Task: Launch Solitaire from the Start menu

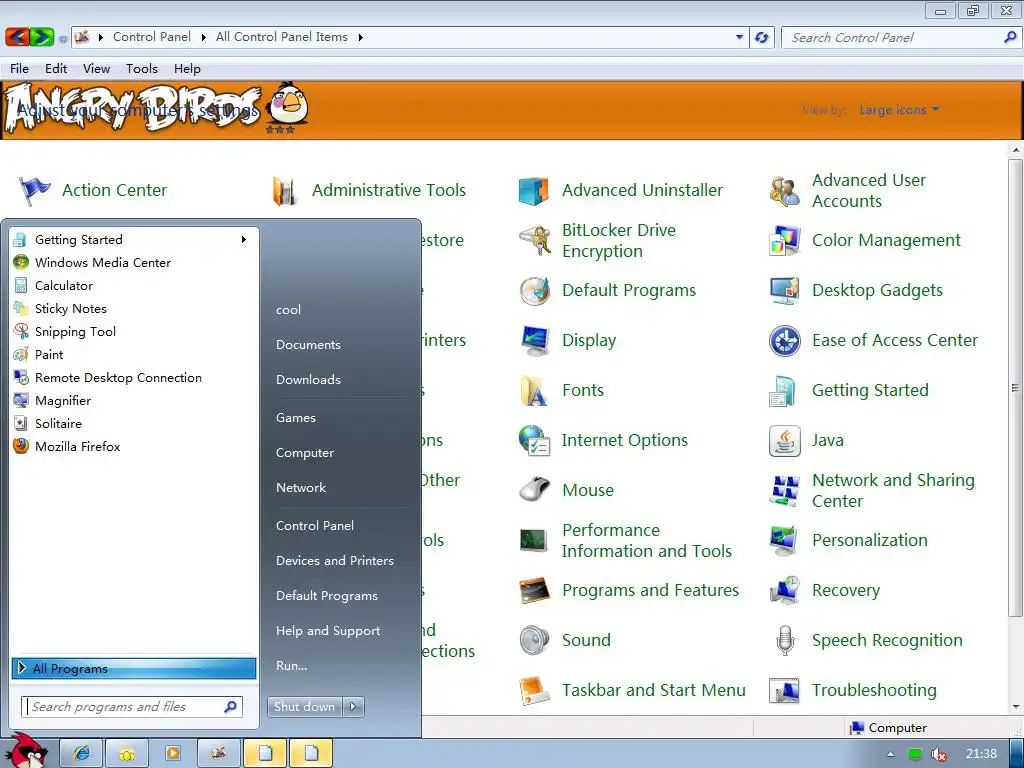Action: click(134, 424)
